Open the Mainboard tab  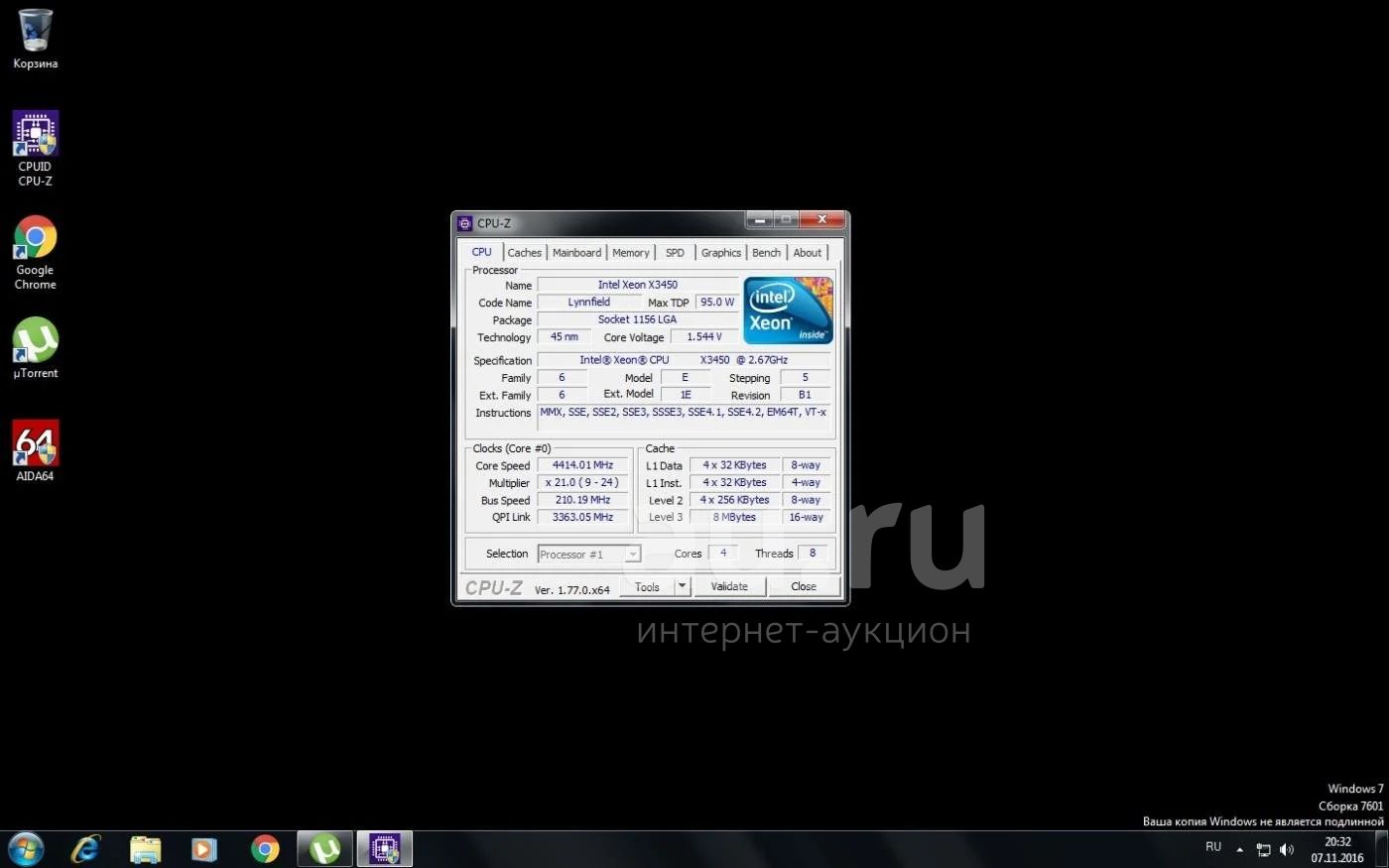pos(576,253)
